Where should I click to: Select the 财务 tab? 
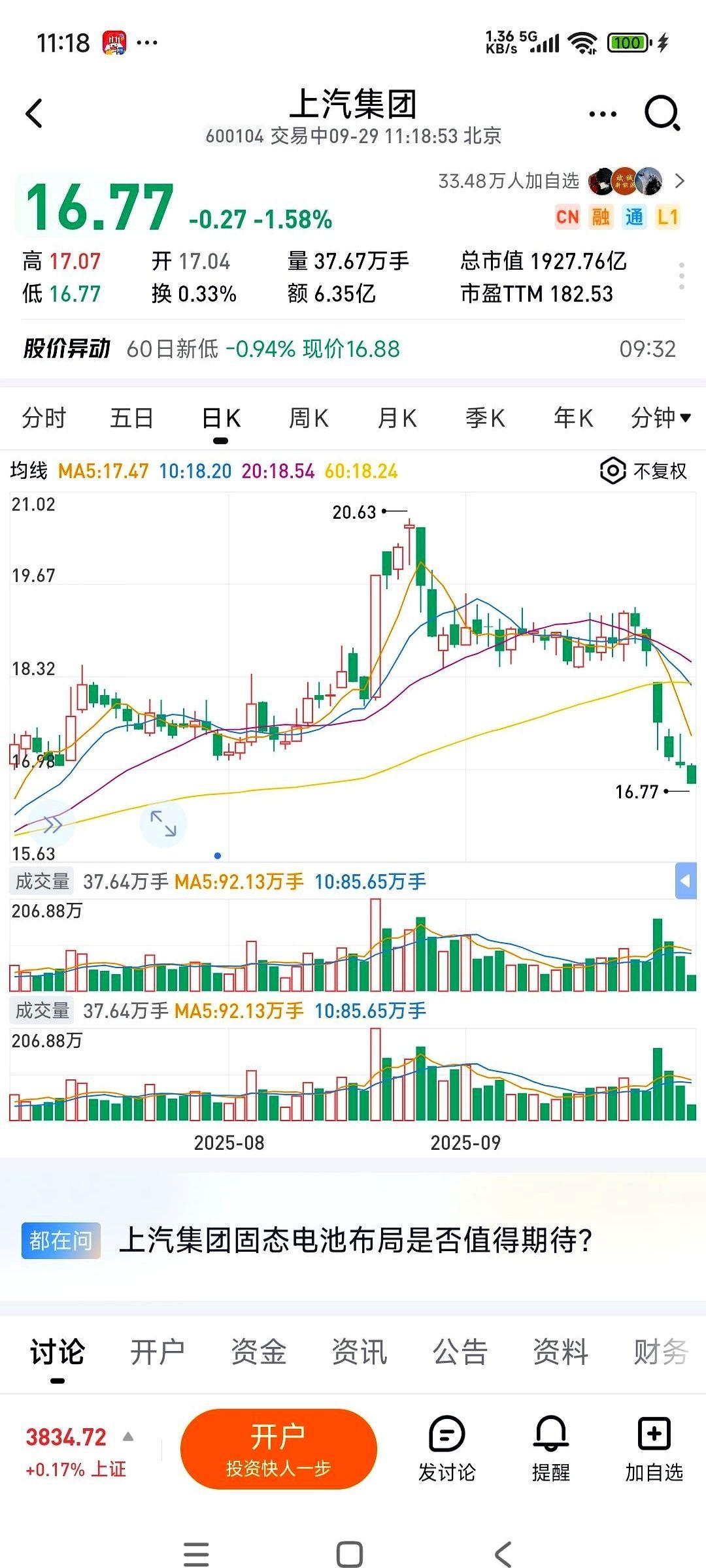661,1352
